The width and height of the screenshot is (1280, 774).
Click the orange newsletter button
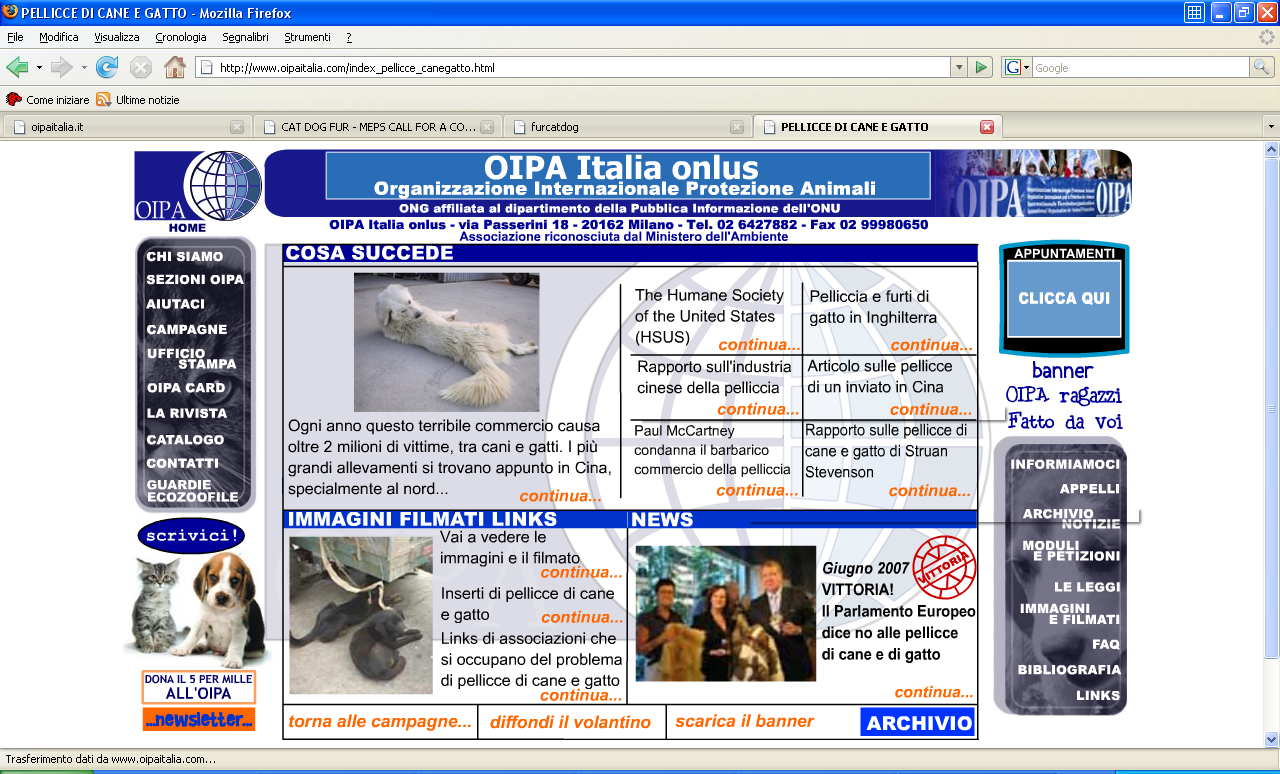click(x=199, y=719)
